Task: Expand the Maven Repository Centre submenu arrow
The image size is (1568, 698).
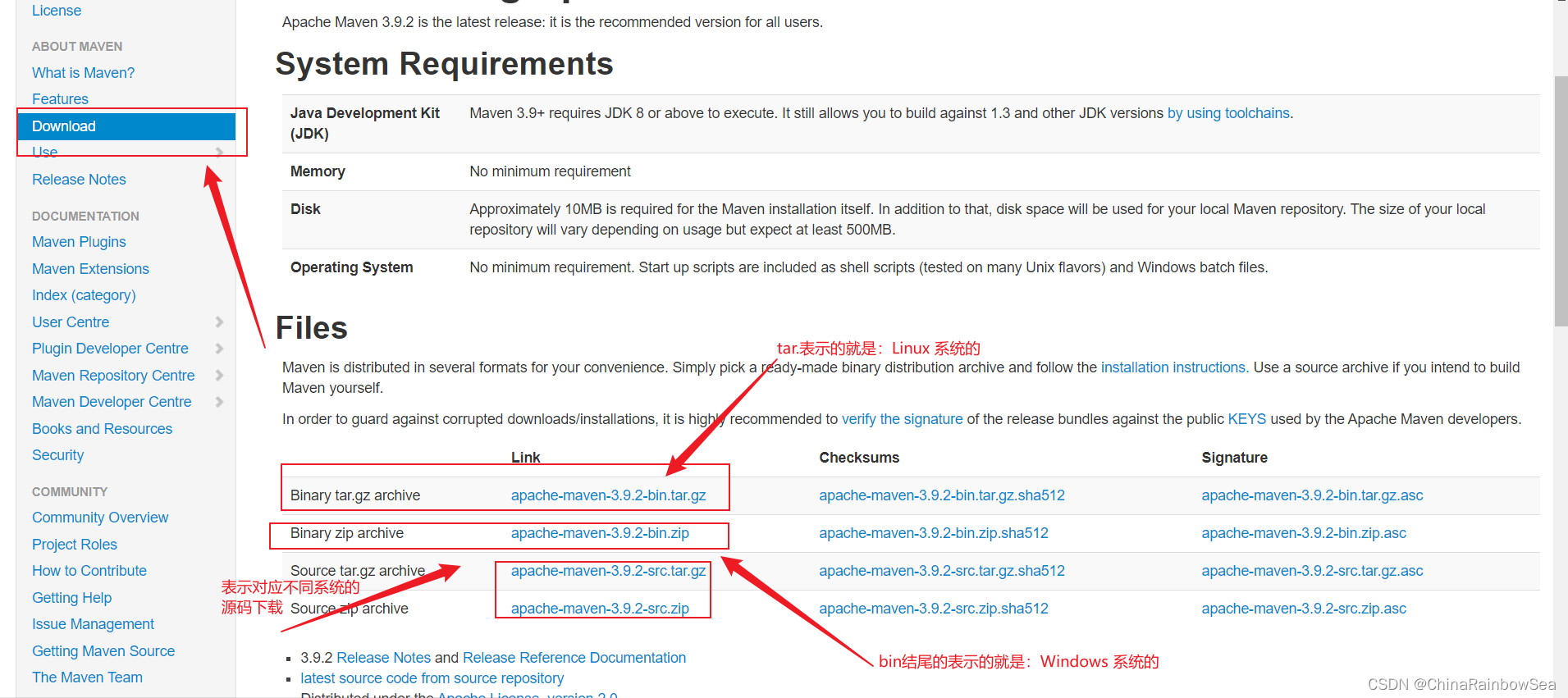Action: pos(219,375)
